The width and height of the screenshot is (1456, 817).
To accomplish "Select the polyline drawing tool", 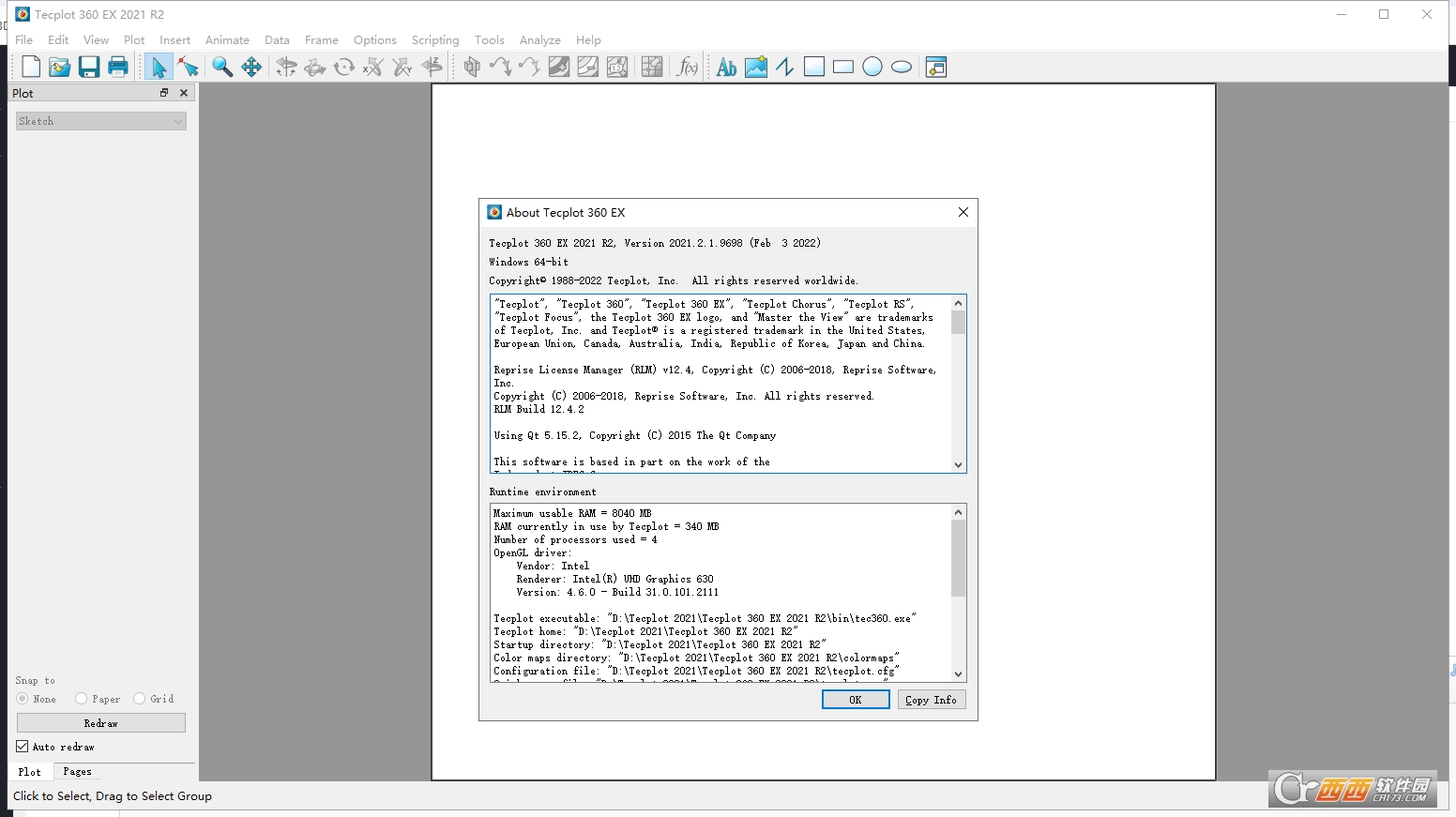I will [785, 67].
